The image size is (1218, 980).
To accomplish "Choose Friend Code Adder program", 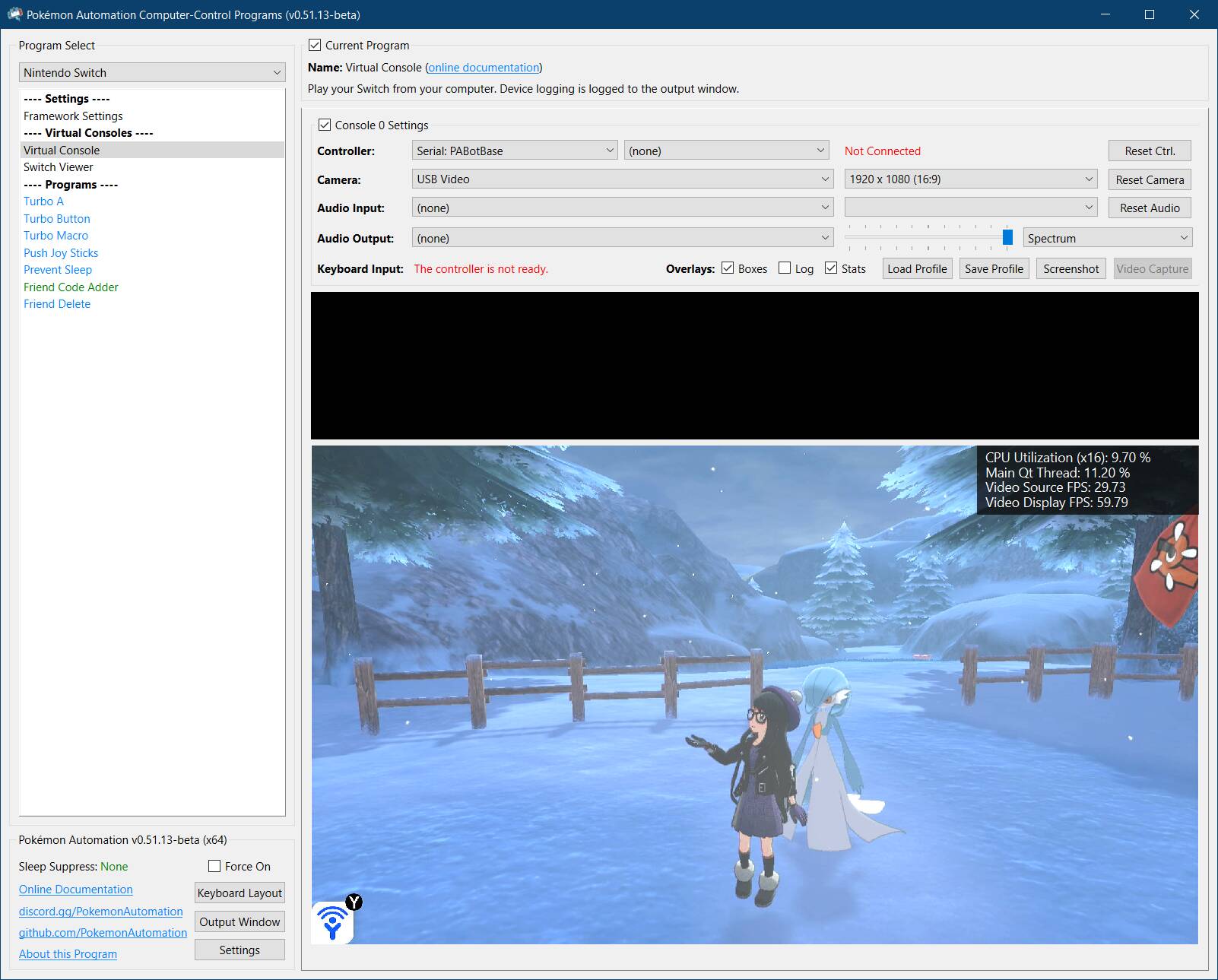I will (x=71, y=287).
